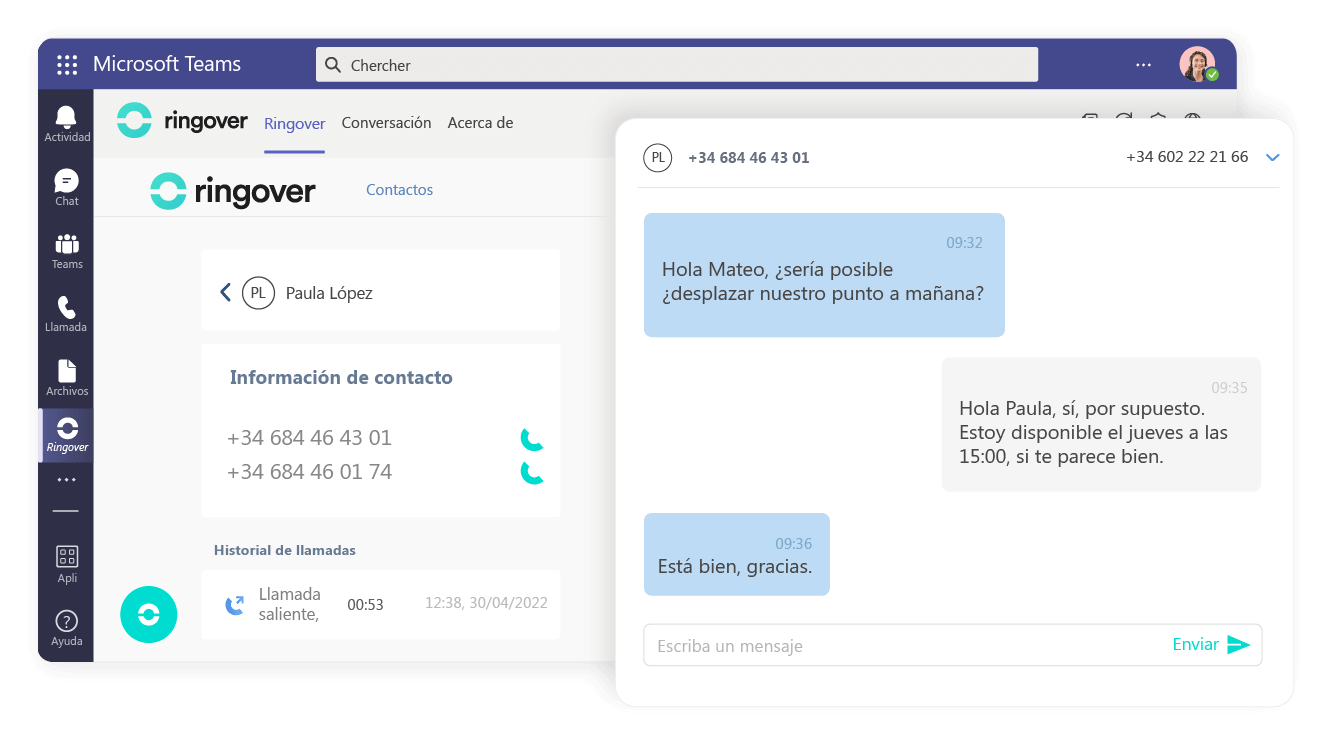The width and height of the screenshot is (1332, 746).
Task: Expand the +34 602 22 21 66 dropdown chevron
Action: coord(1272,157)
